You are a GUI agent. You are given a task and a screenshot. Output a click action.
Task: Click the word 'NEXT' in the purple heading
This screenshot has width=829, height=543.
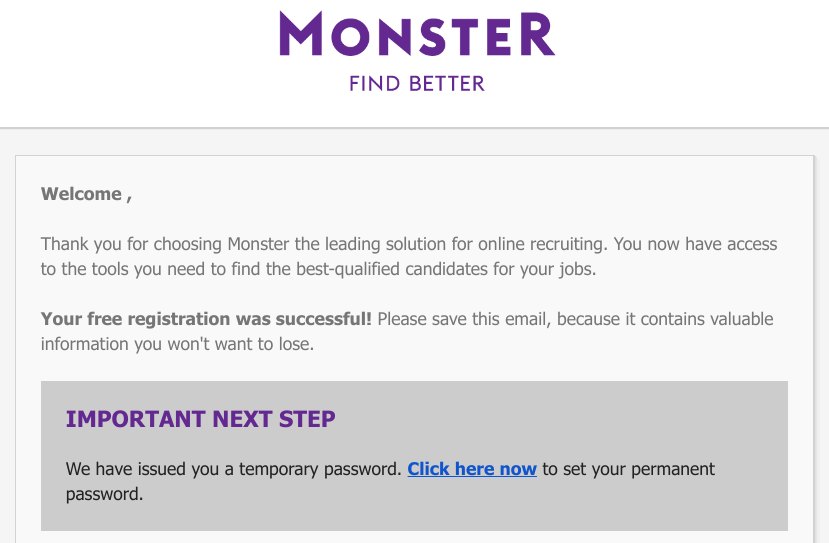tap(242, 419)
